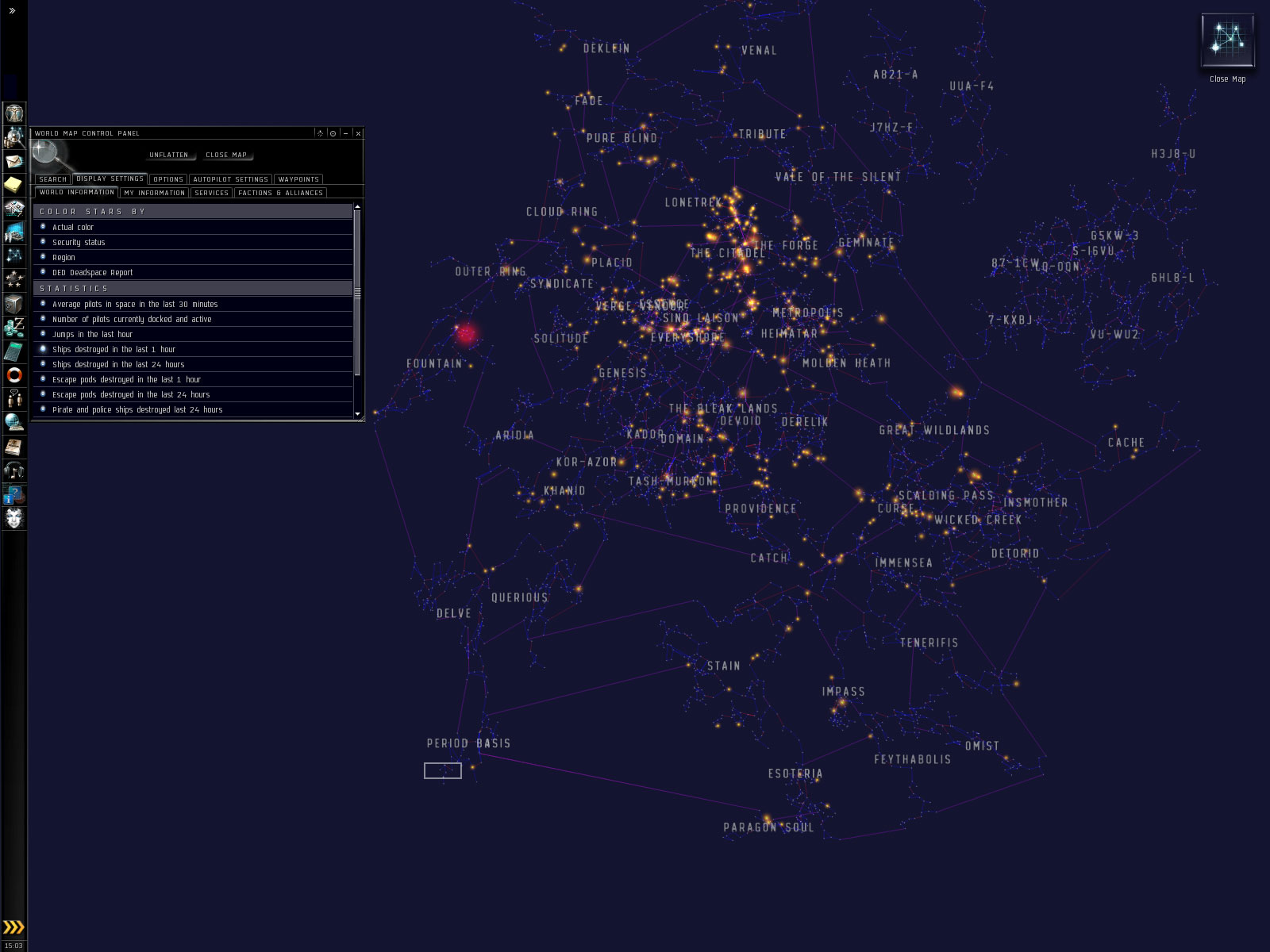Screen dimensions: 1270x952
Task: Switch to the Search tab
Action: (53, 179)
